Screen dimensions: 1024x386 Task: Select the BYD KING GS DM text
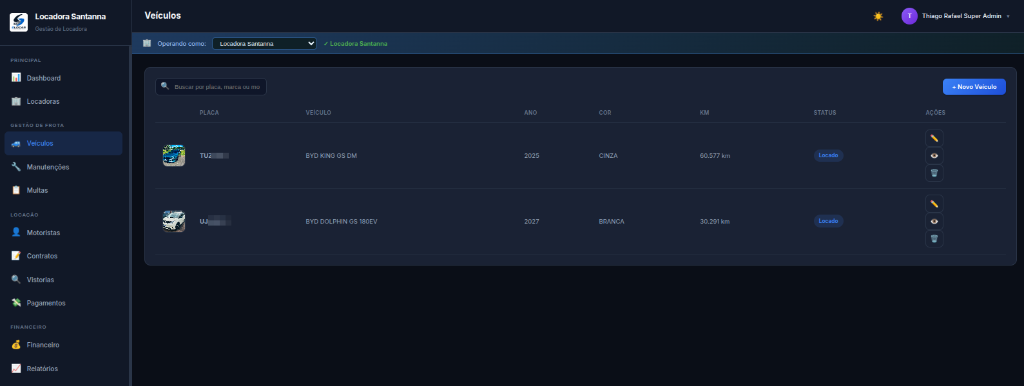pos(331,156)
